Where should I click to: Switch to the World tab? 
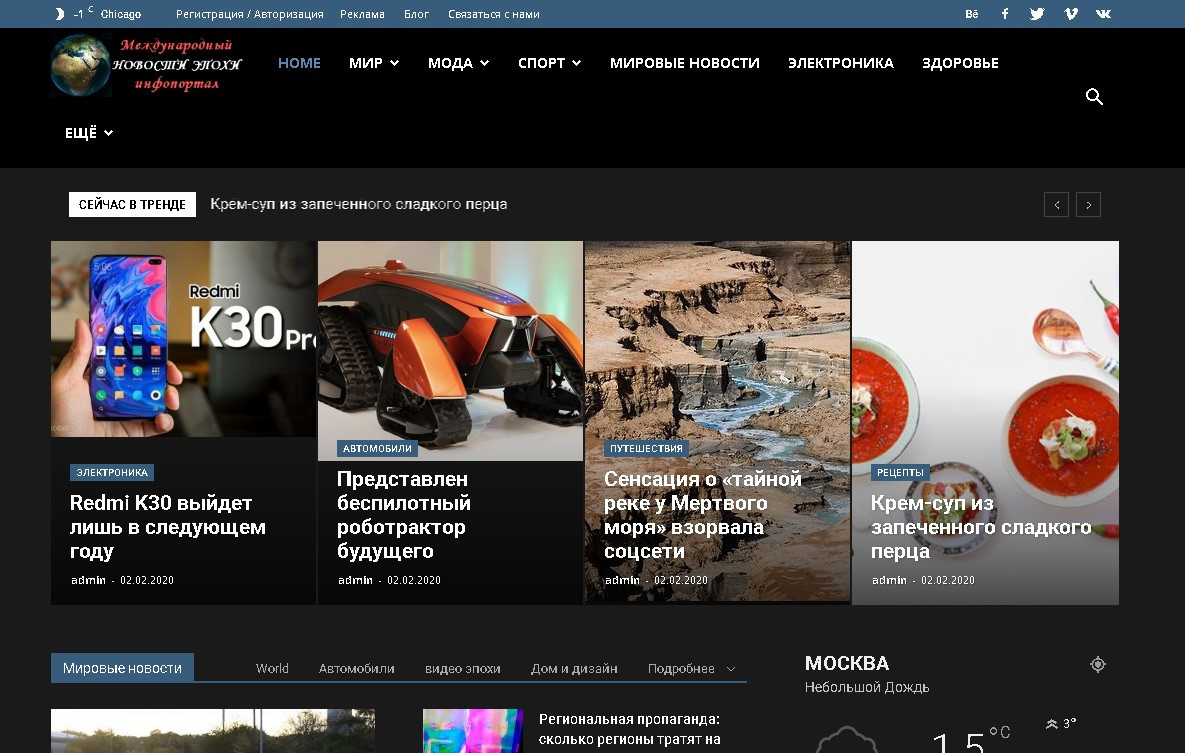(272, 668)
